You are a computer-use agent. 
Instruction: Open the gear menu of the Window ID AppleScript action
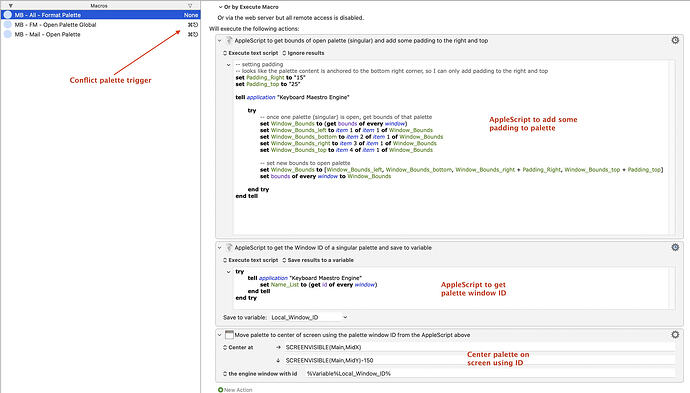[x=675, y=247]
